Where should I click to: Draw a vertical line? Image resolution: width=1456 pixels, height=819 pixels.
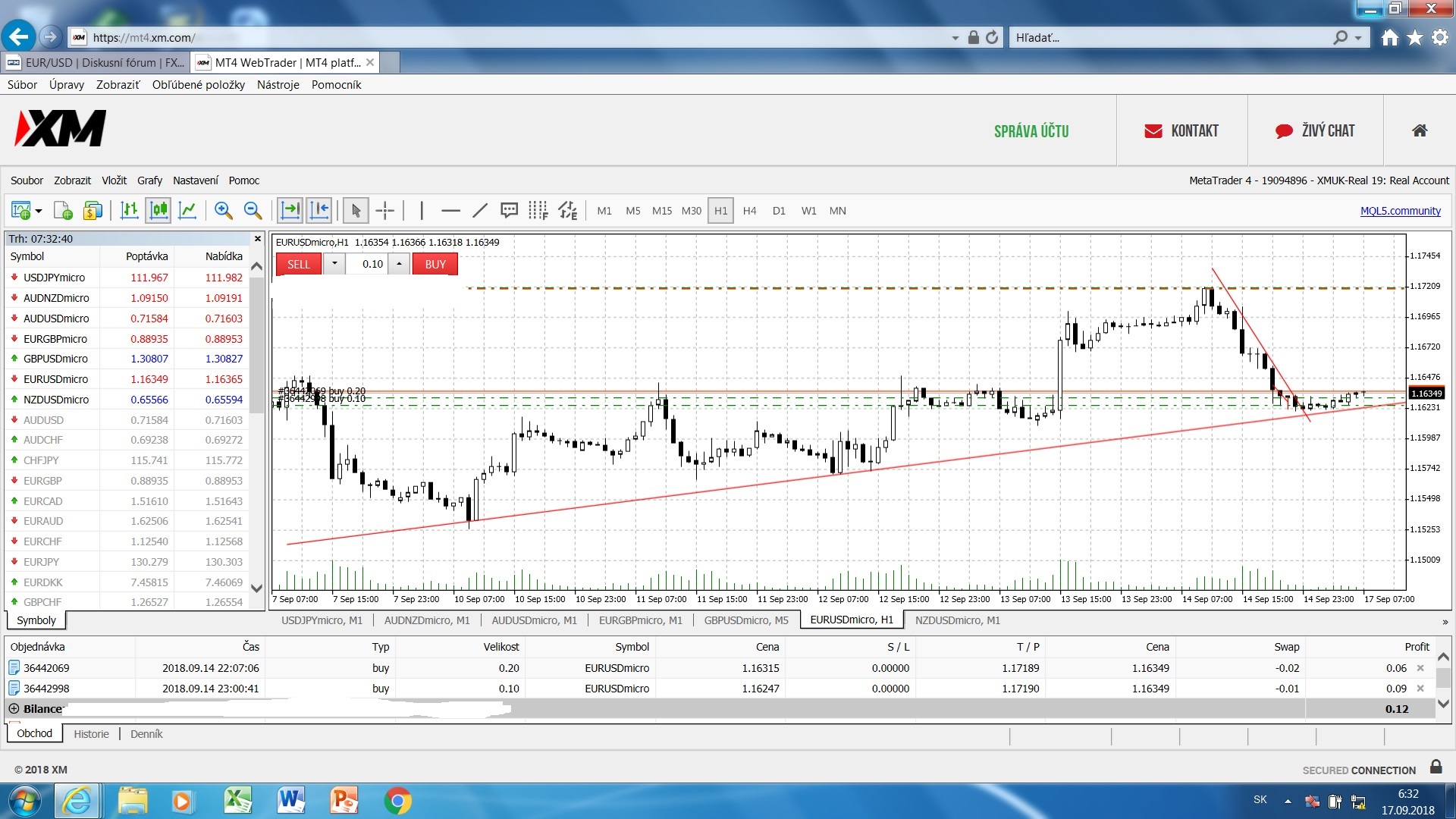[x=422, y=211]
